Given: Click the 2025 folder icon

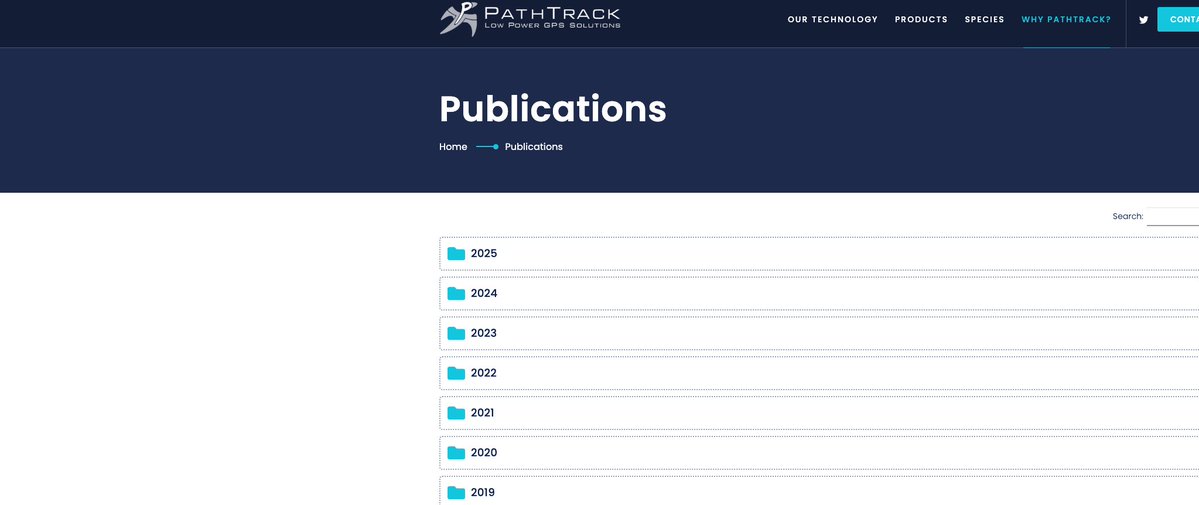Looking at the screenshot, I should pyautogui.click(x=457, y=254).
